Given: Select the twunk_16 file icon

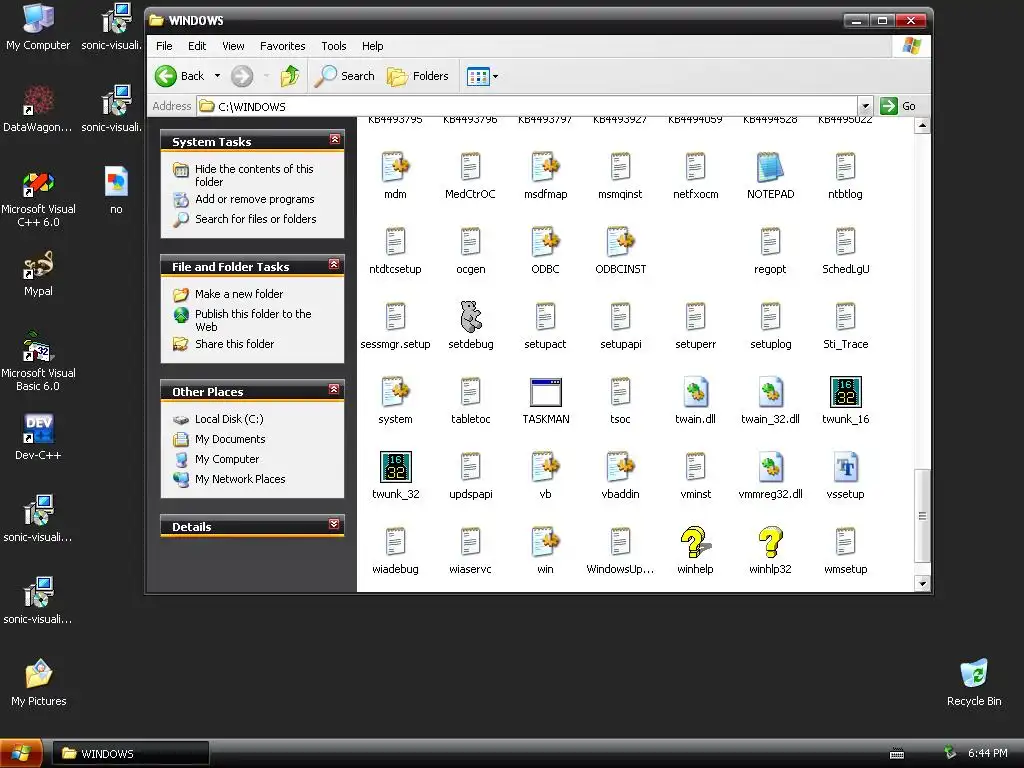Looking at the screenshot, I should click(x=845, y=392).
